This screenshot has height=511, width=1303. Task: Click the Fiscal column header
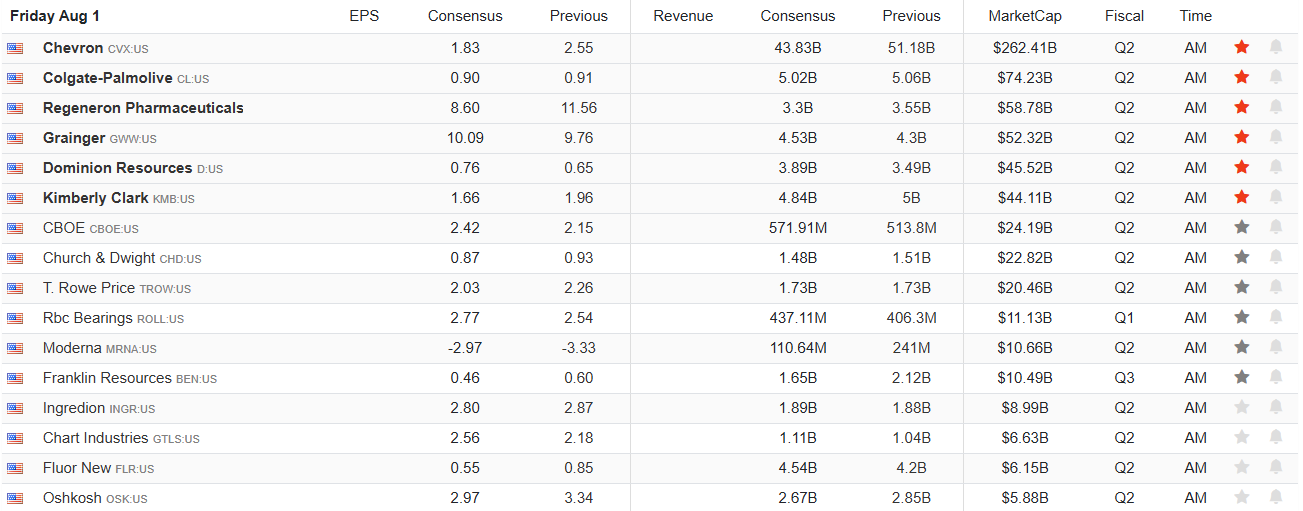click(x=1125, y=16)
